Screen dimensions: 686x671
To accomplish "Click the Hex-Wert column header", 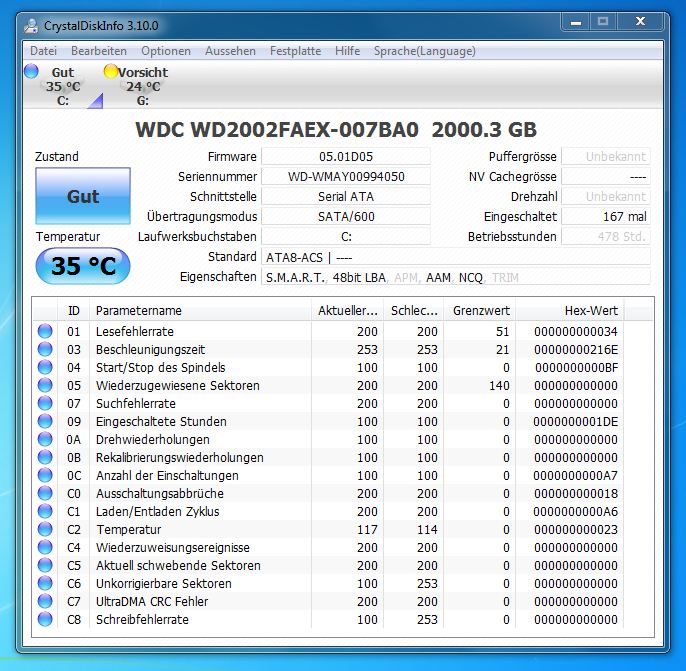I will click(x=570, y=311).
